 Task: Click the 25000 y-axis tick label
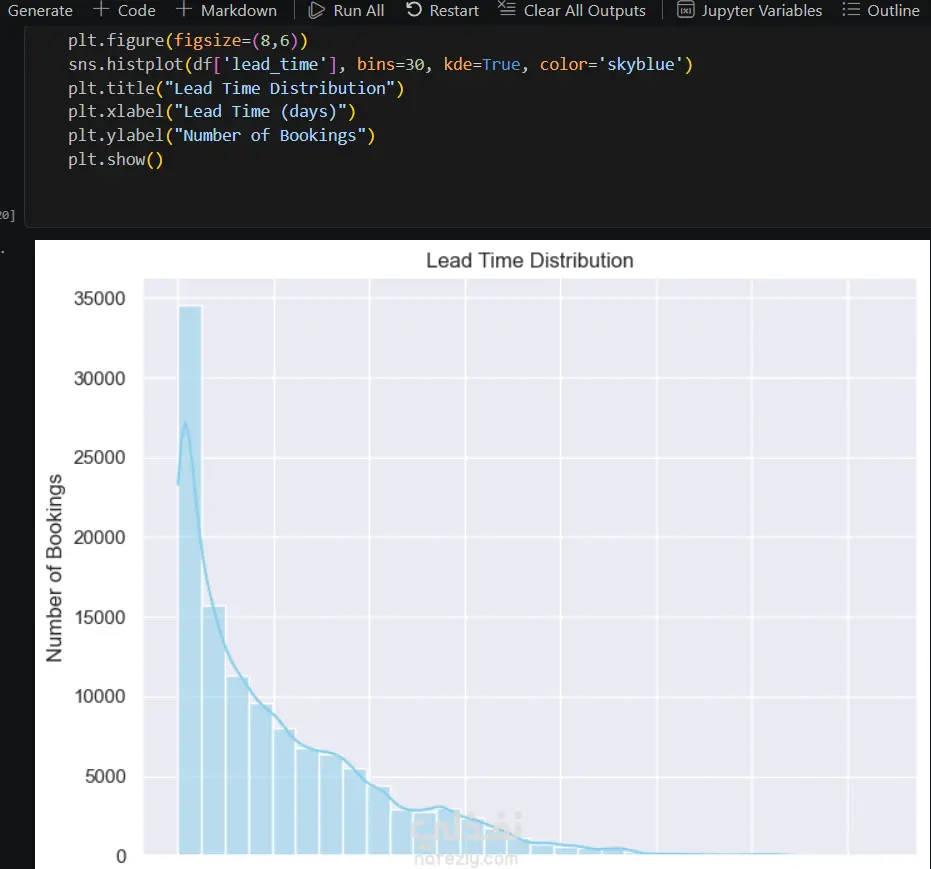[x=99, y=458]
